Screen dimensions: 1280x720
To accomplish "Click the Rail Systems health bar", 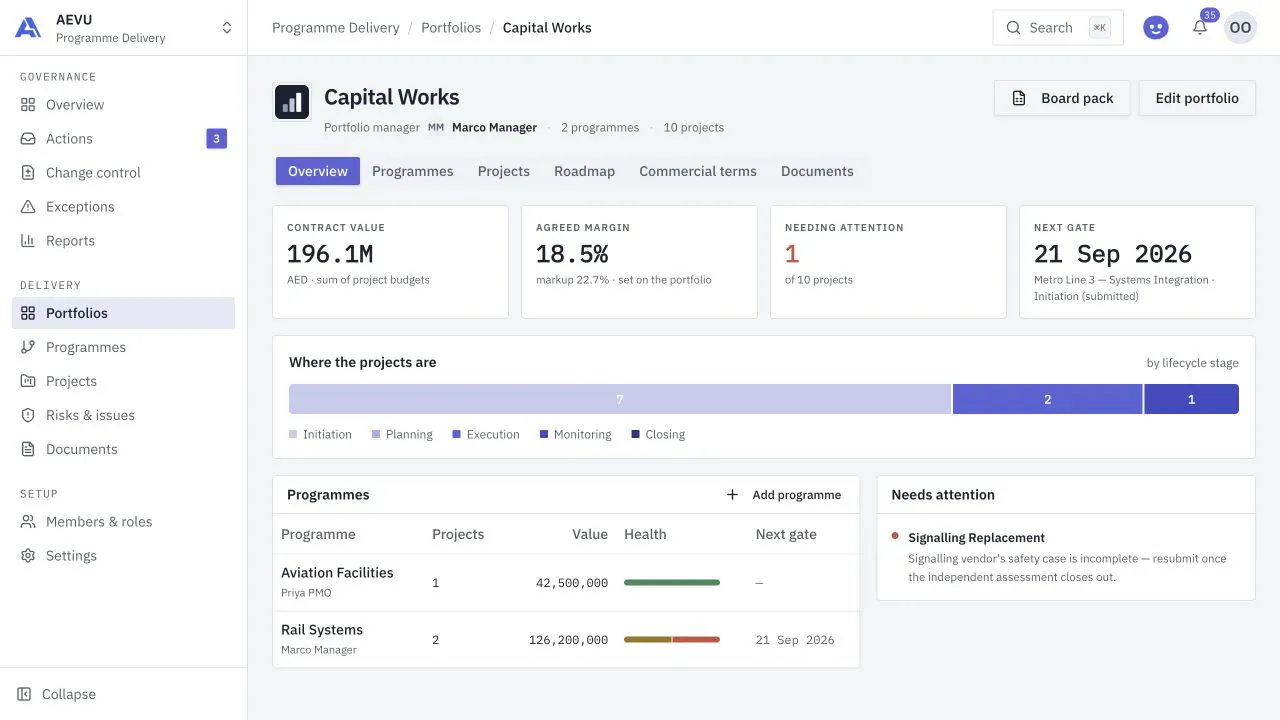I will click(x=672, y=640).
